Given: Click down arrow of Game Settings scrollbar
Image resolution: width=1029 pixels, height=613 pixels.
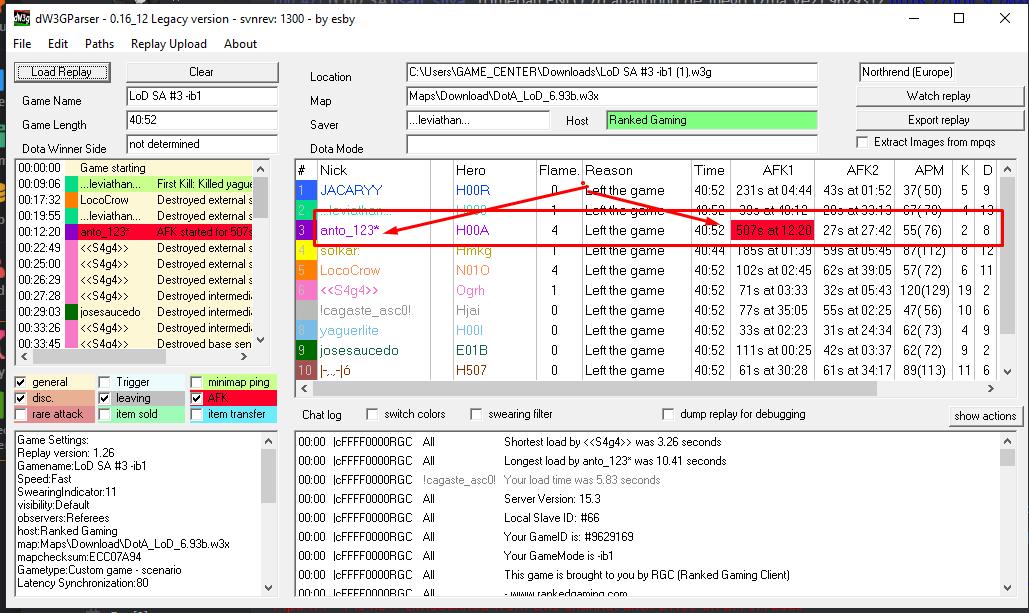Looking at the screenshot, I should (268, 587).
